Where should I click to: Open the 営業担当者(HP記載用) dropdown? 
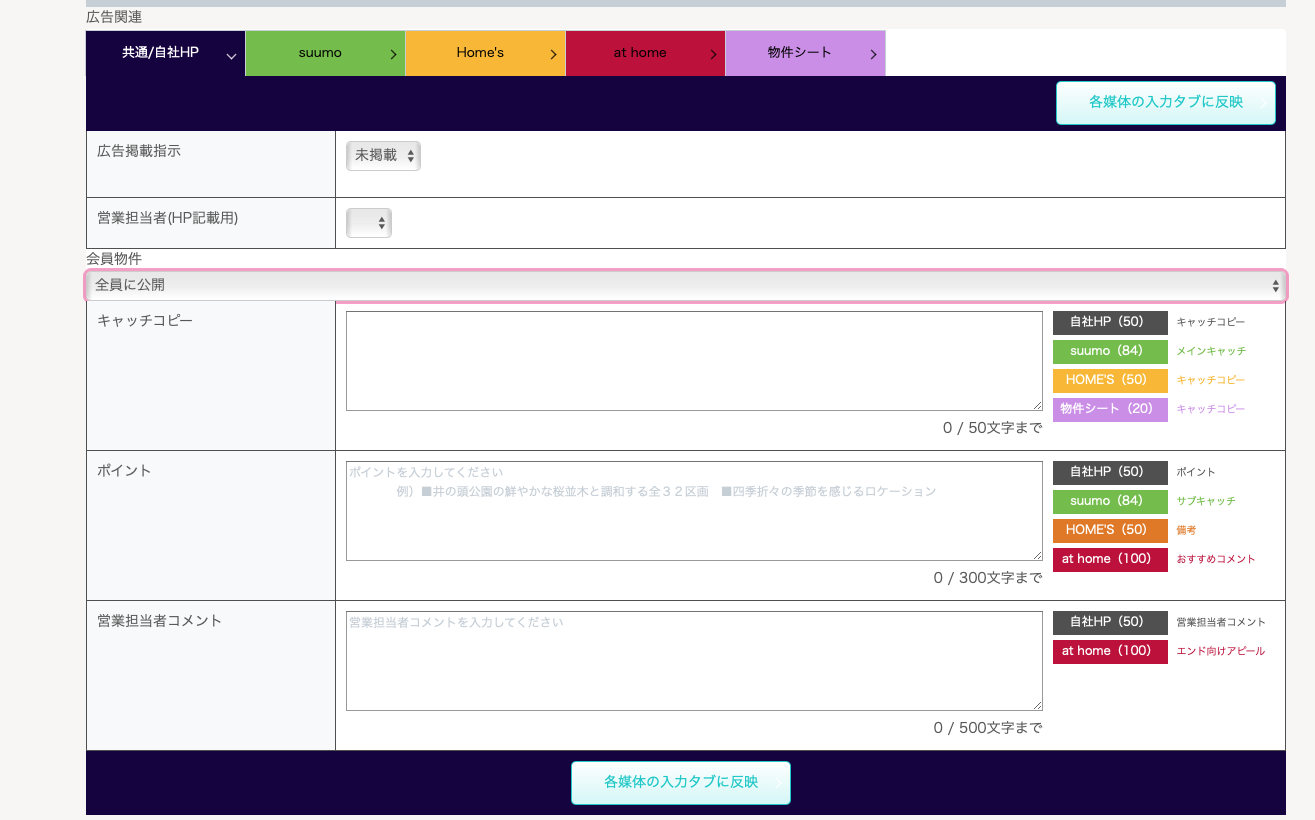tap(368, 223)
